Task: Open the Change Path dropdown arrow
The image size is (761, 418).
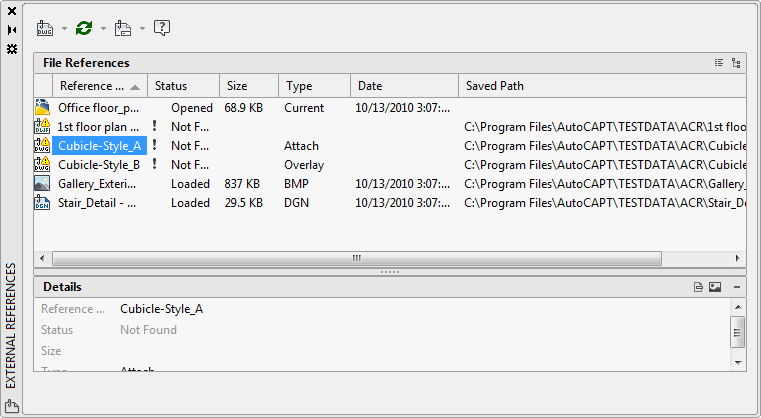Action: pos(142,28)
